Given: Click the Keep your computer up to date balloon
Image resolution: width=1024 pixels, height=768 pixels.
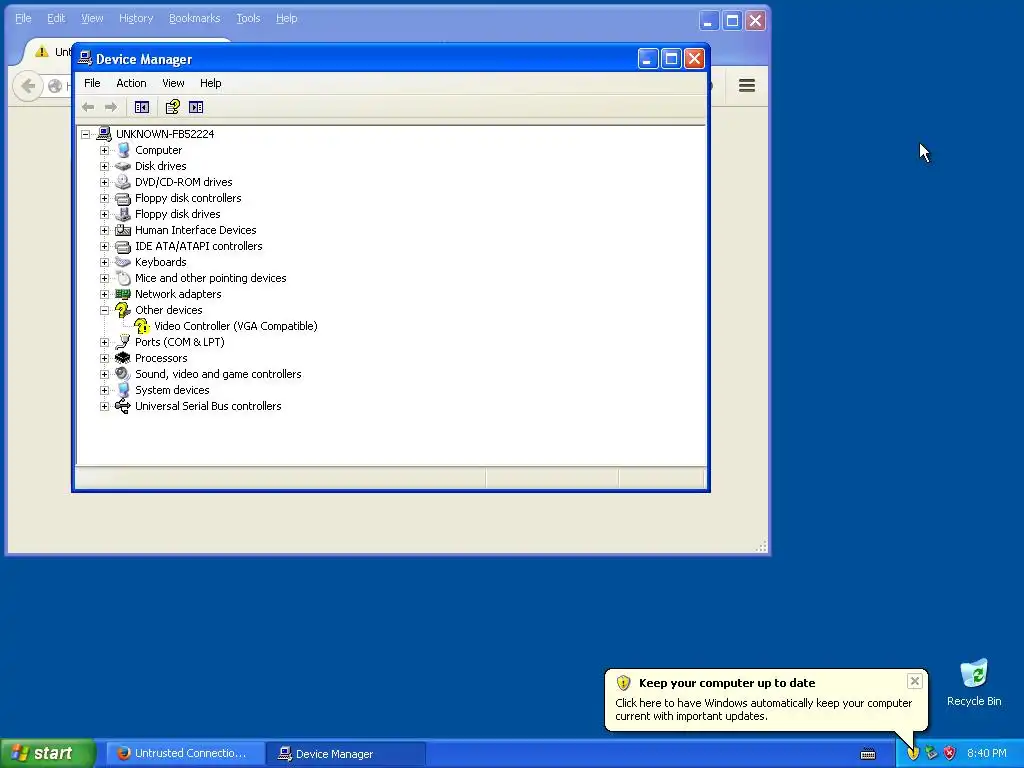Looking at the screenshot, I should (766, 699).
